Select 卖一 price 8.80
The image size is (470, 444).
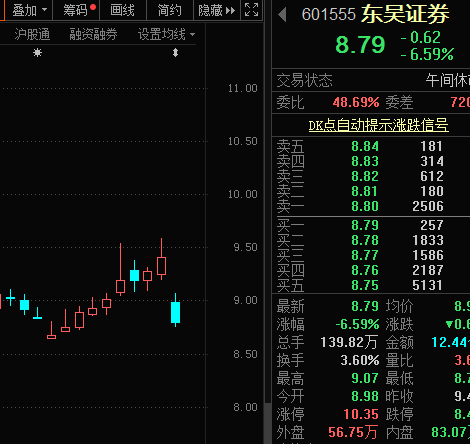(x=365, y=206)
